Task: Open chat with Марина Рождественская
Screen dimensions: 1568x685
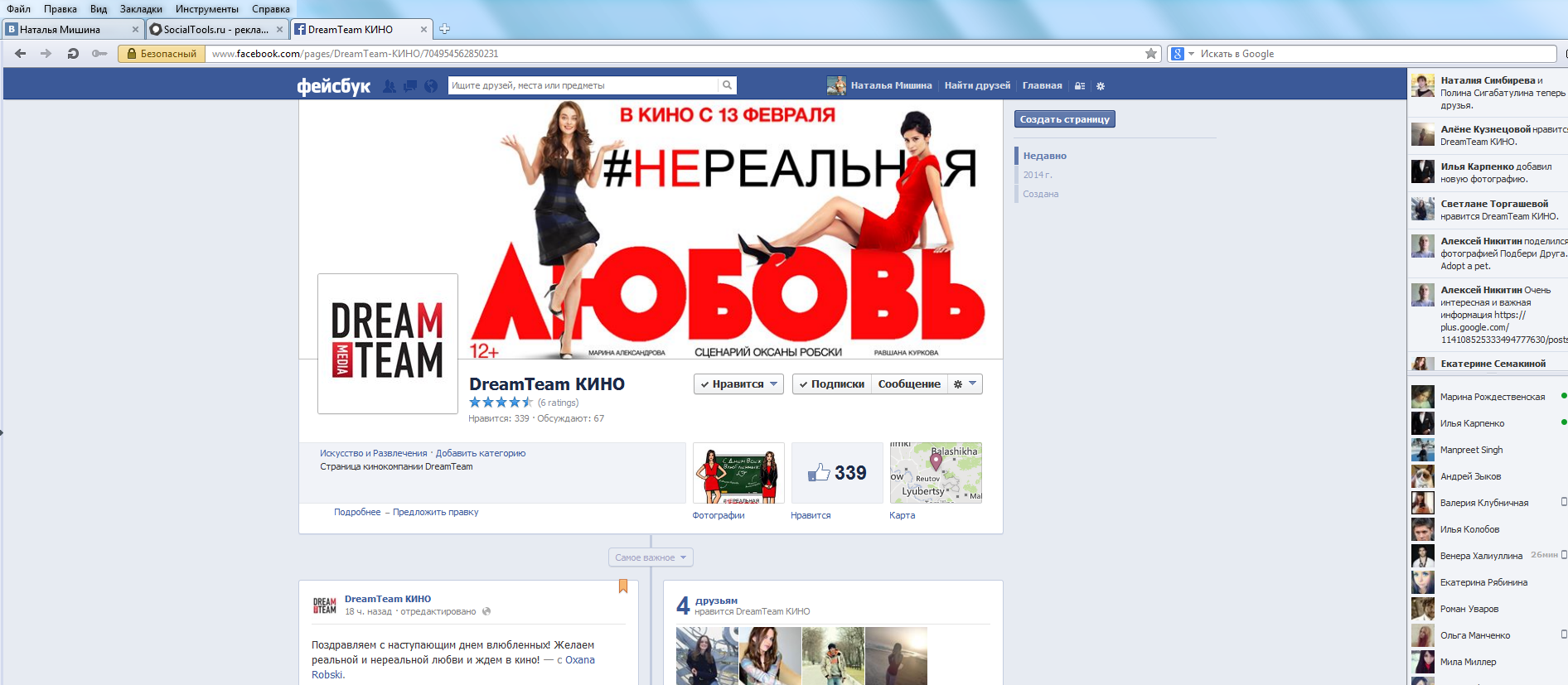Action: coord(1489,397)
